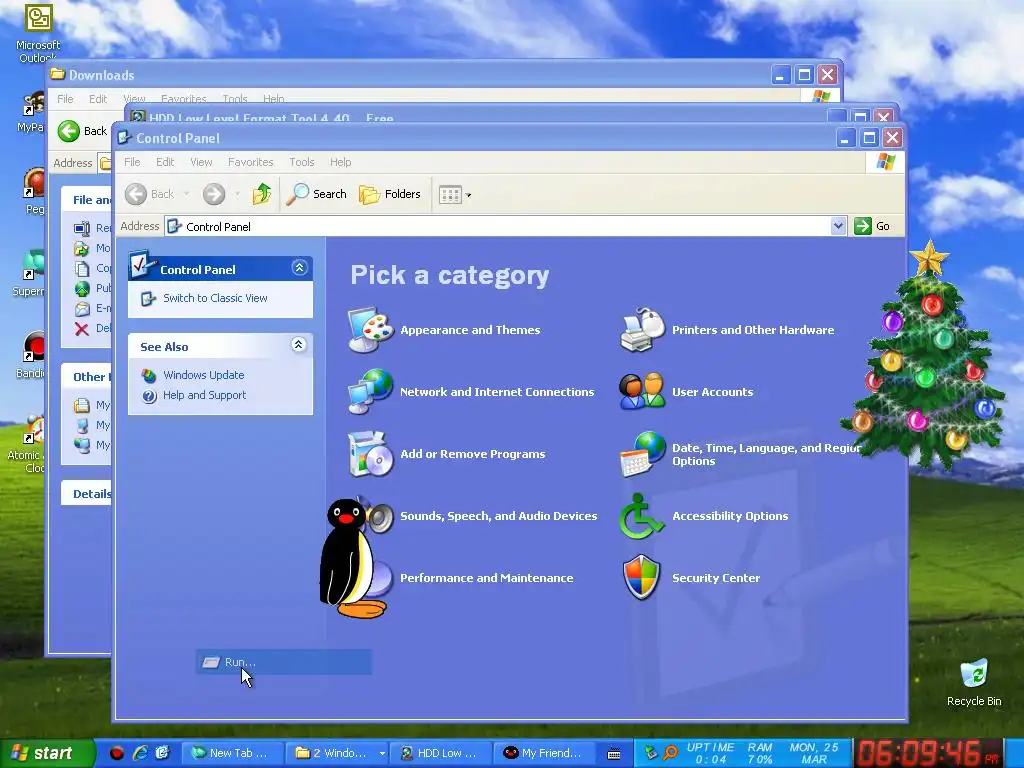
Task: Click the Windows Update link text
Action: (x=204, y=375)
